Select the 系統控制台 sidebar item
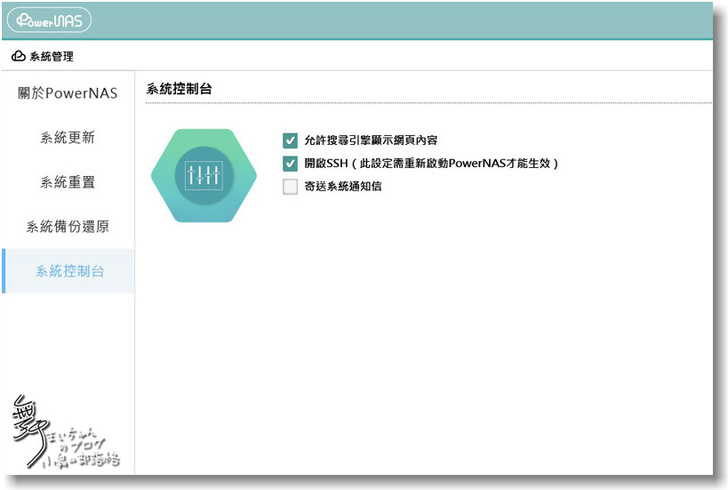Viewport: 728px width, 490px height. pyautogui.click(x=68, y=271)
